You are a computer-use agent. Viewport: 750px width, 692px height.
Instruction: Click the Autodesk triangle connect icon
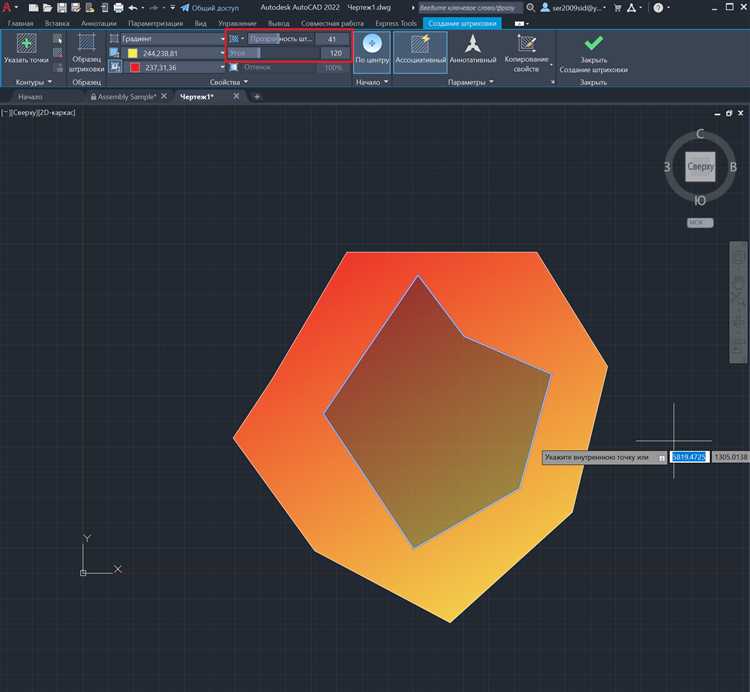click(x=632, y=8)
